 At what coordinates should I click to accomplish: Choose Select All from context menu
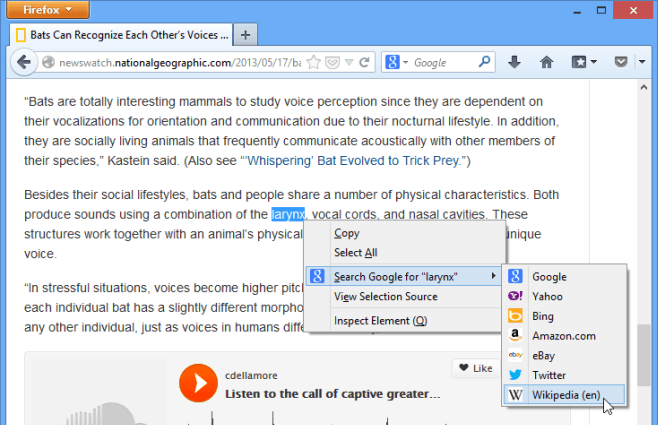405,253
